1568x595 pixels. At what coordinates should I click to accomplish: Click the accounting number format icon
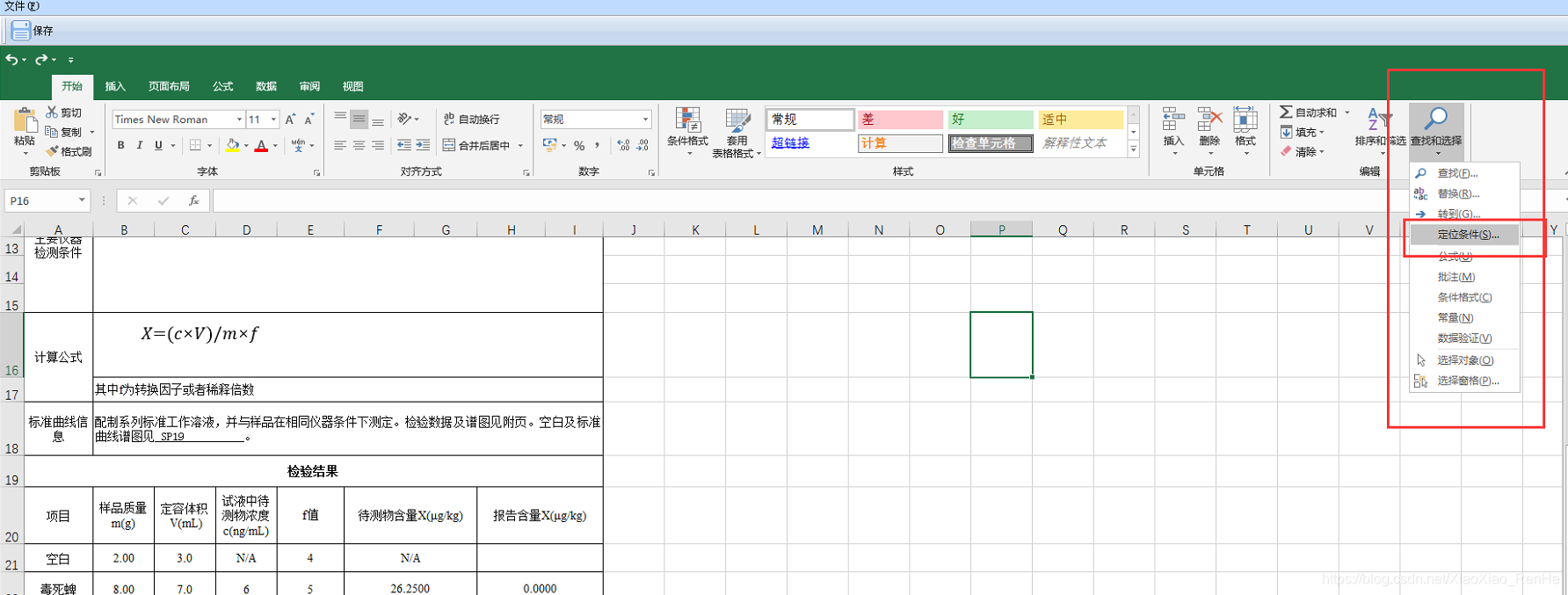[550, 145]
